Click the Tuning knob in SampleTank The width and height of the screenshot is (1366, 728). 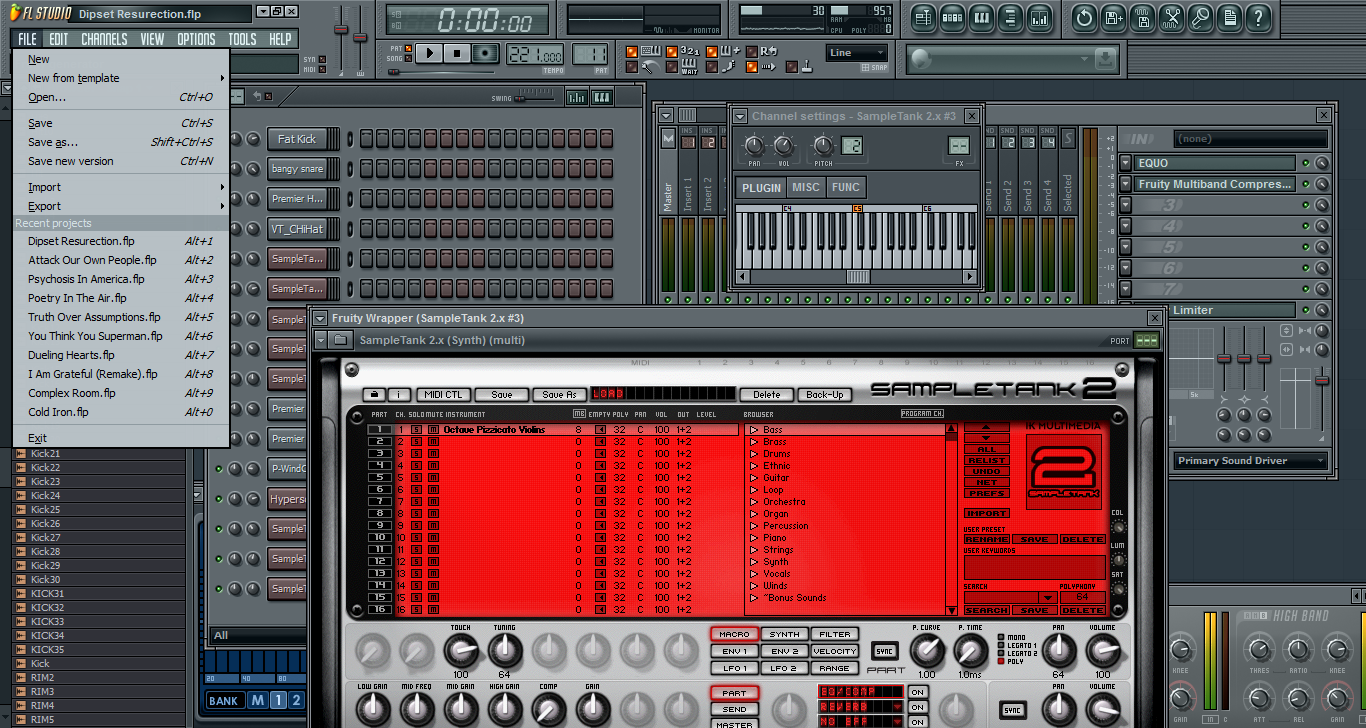pos(505,651)
